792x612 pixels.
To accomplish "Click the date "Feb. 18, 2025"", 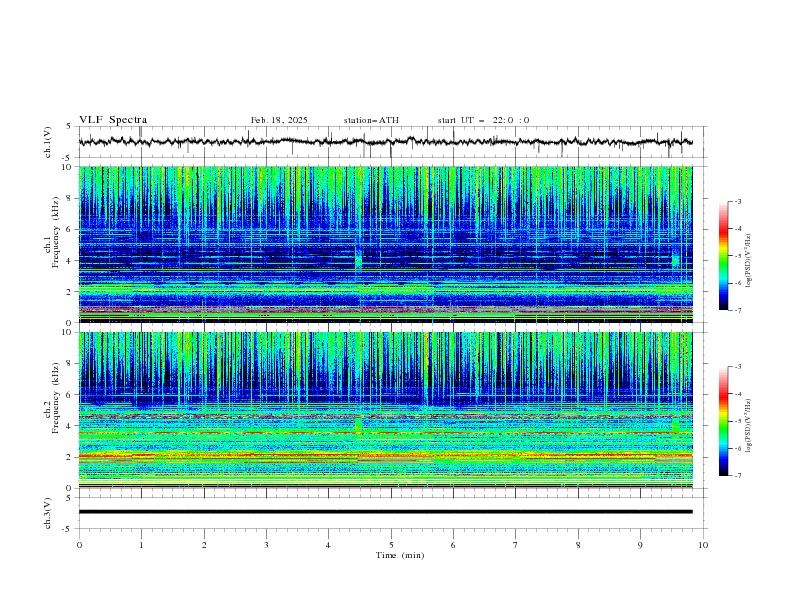I will pos(279,120).
